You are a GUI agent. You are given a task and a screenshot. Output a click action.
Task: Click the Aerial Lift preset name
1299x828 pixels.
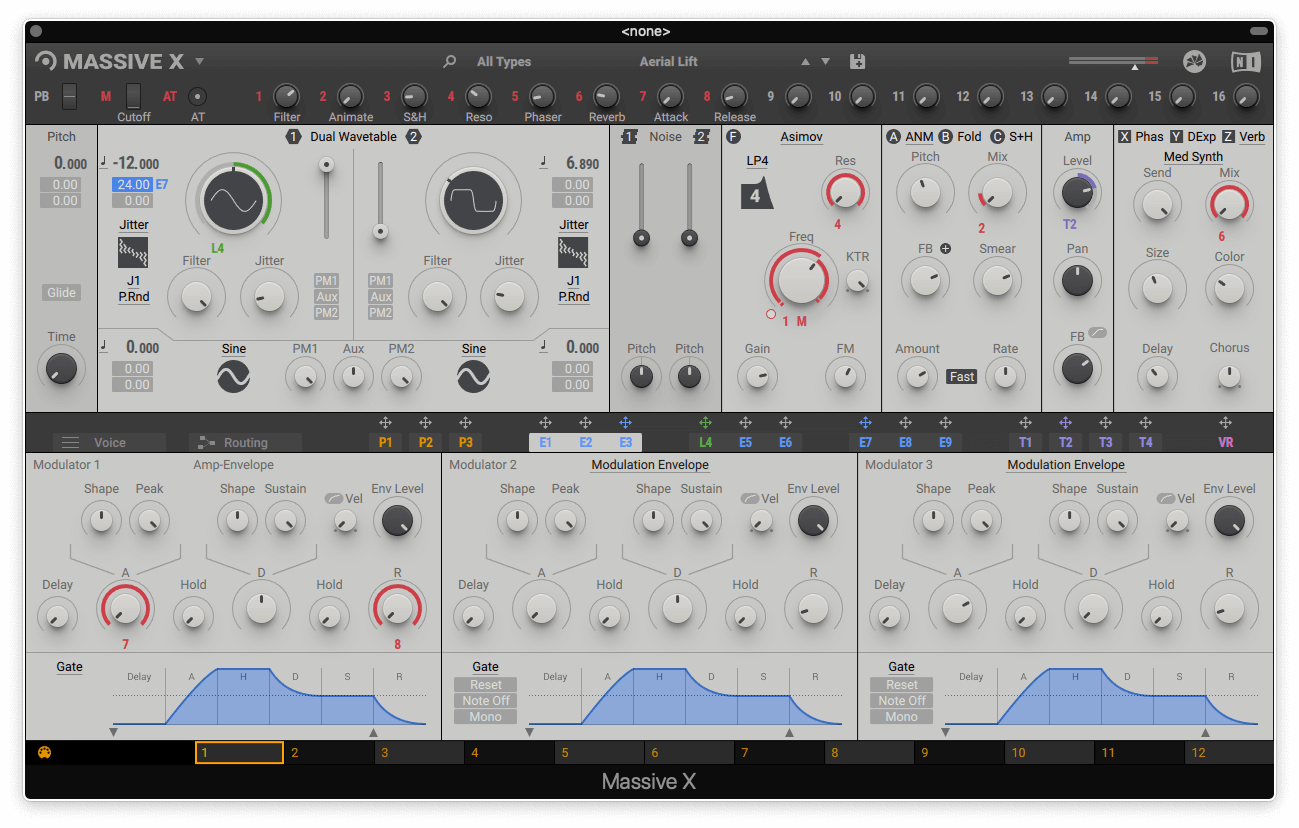(668, 62)
